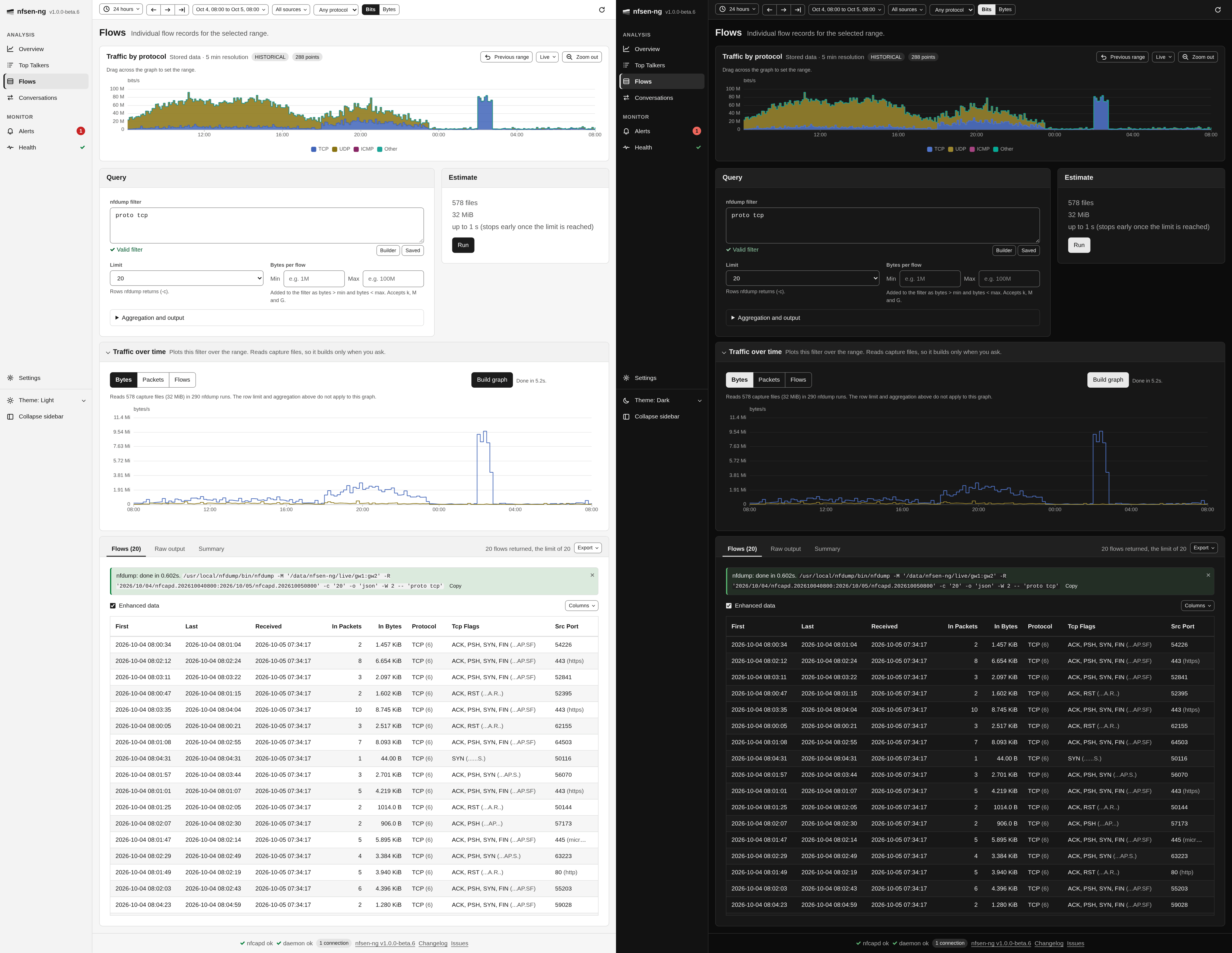Collapse sidebar in the dark theme window
Screen dimensions: 1232x953
(662, 416)
